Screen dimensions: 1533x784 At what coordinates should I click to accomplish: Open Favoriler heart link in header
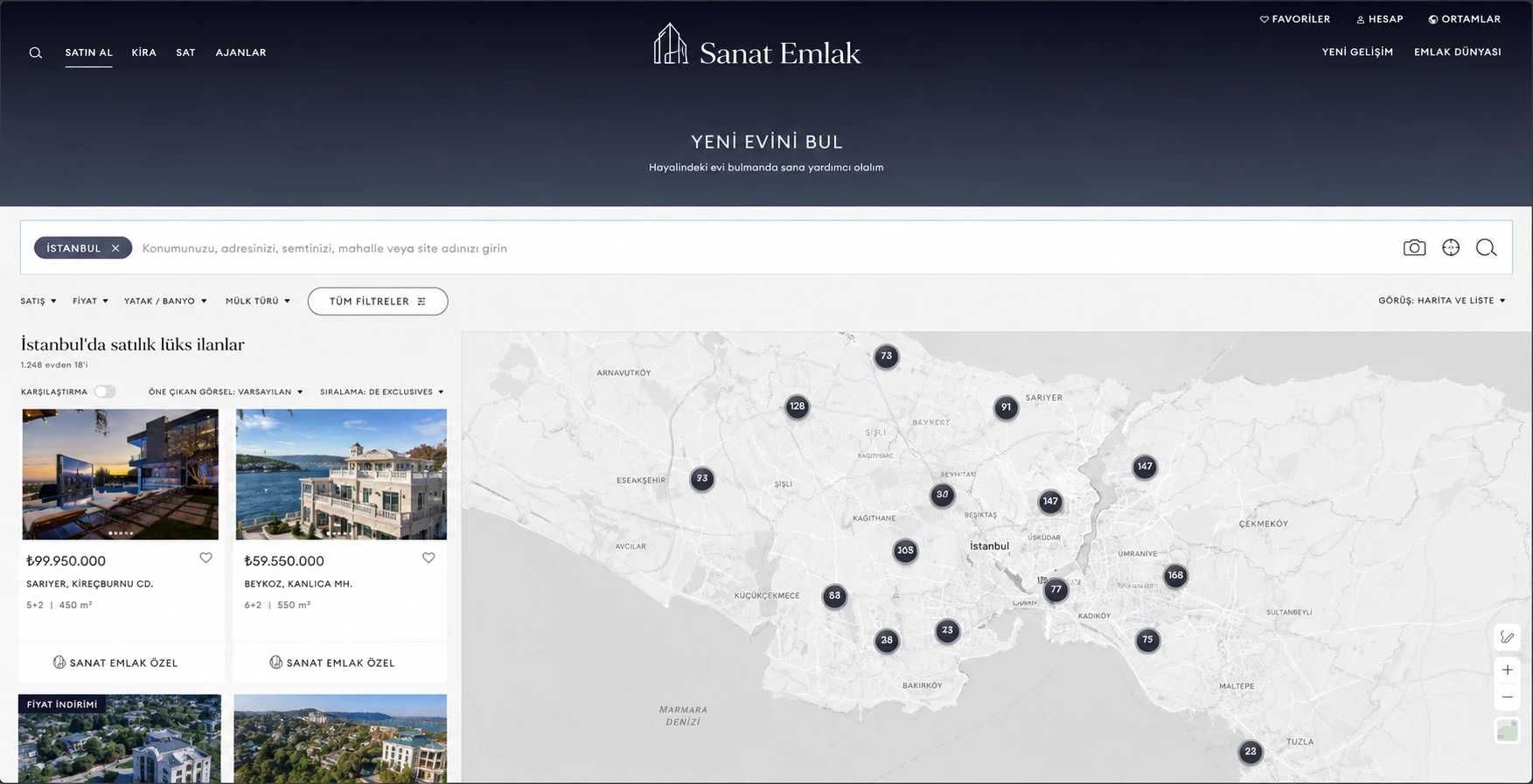pos(1295,19)
